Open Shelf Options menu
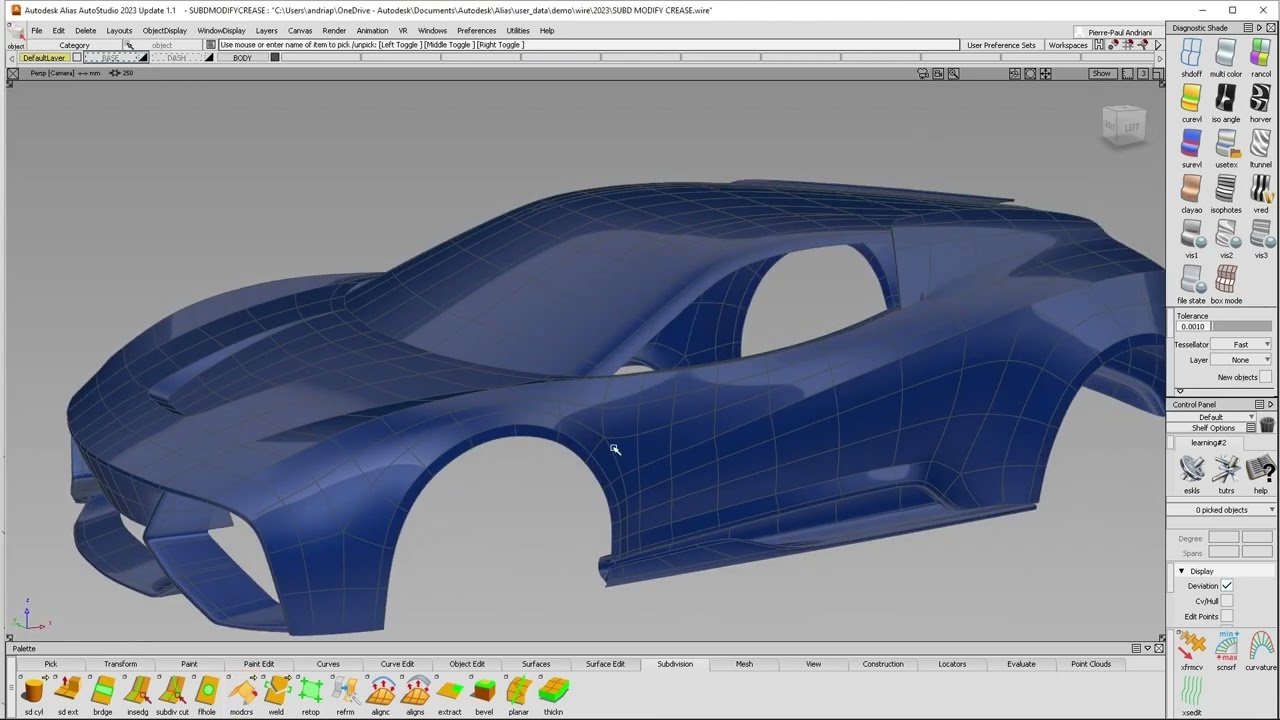1280x720 pixels. 1213,428
